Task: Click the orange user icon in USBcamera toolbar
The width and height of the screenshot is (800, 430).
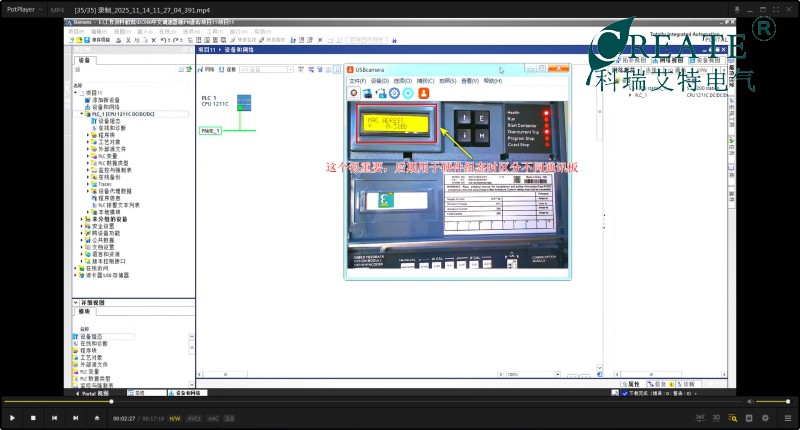Action: (422, 93)
